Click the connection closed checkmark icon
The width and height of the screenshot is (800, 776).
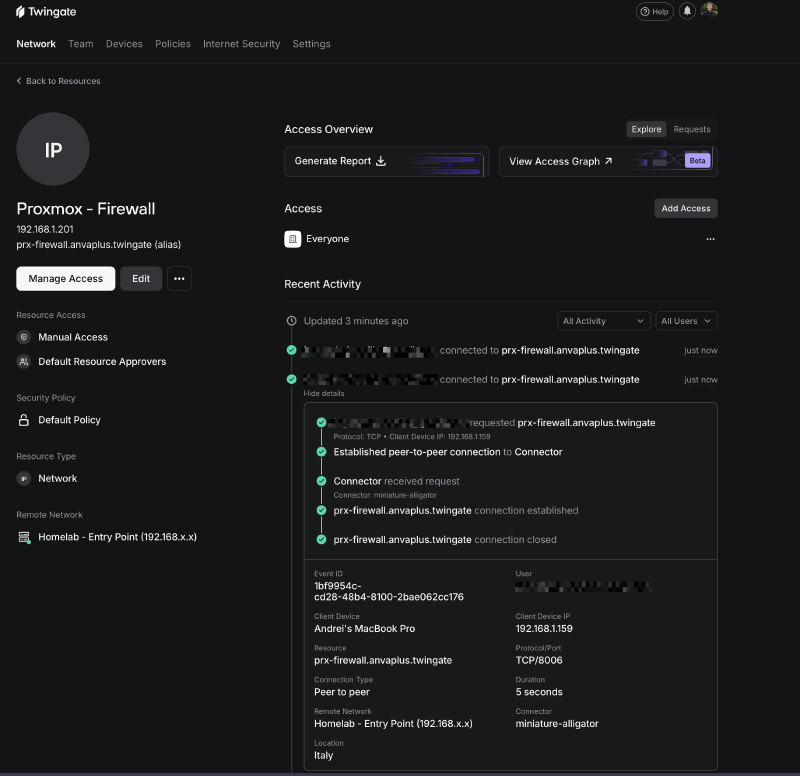point(321,539)
